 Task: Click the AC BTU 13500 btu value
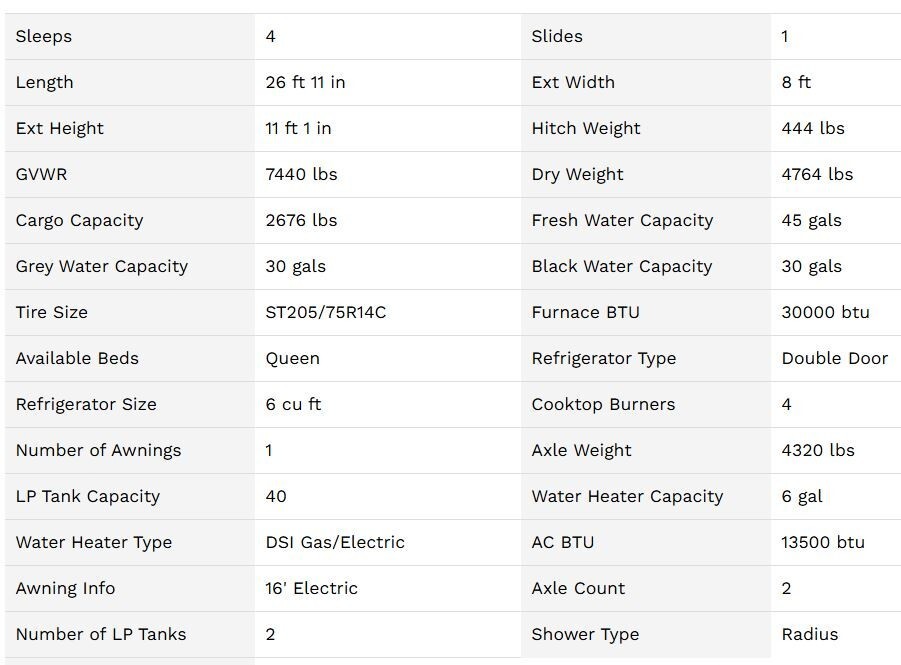pos(823,542)
